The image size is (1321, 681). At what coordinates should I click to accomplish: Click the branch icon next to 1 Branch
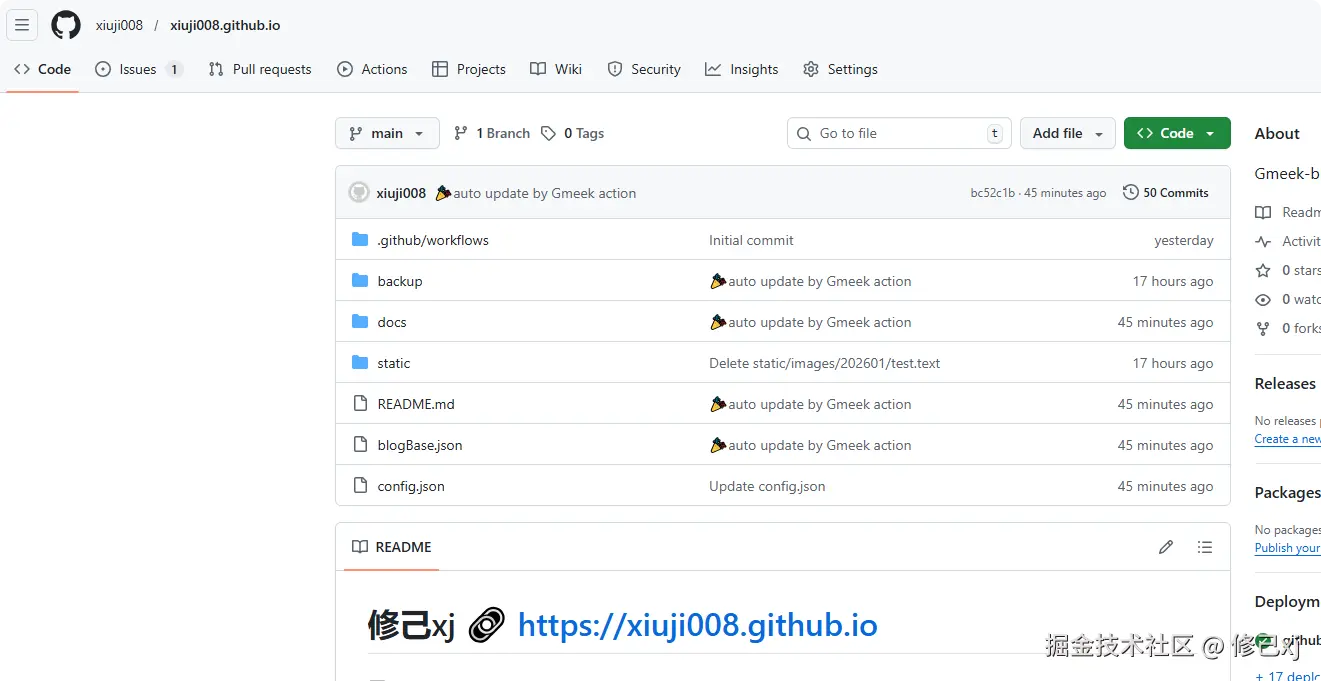coord(459,132)
